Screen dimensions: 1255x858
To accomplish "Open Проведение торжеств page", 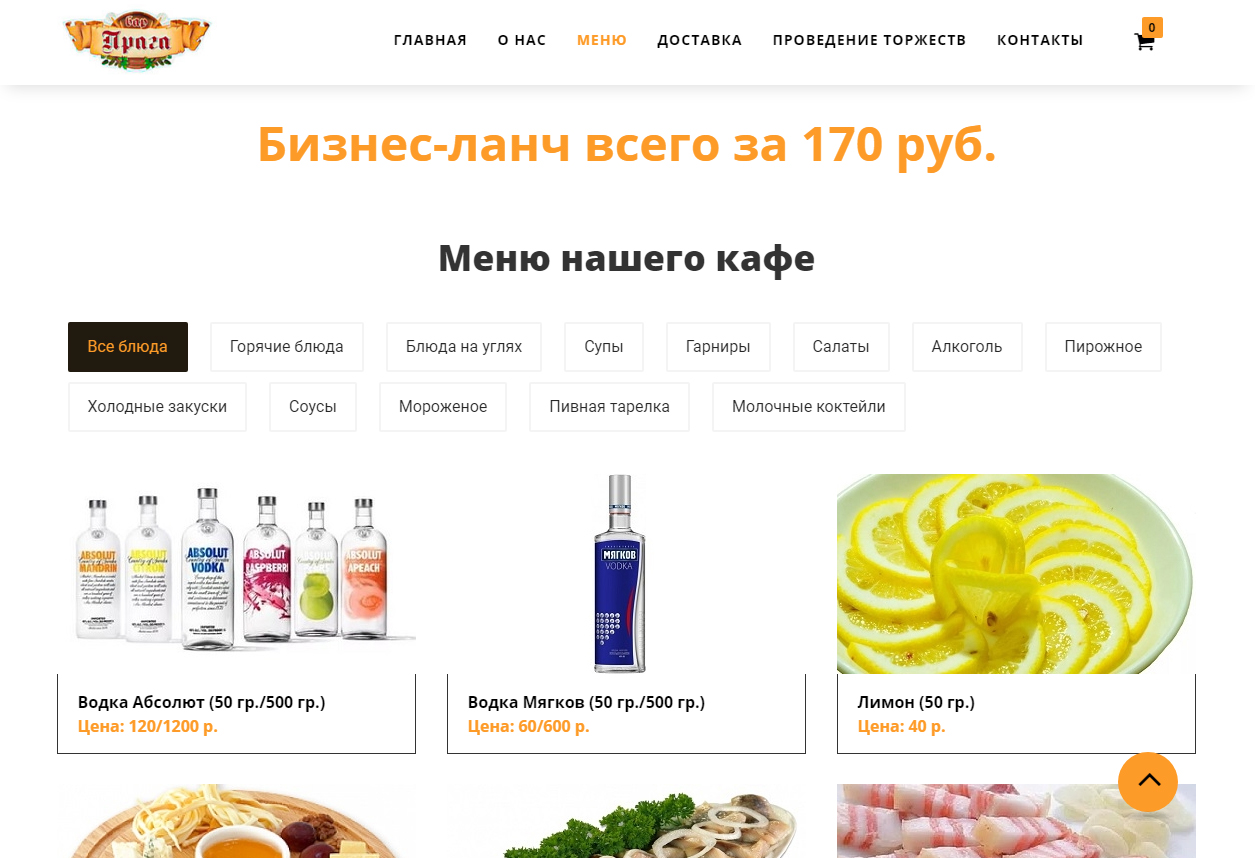I will [869, 40].
